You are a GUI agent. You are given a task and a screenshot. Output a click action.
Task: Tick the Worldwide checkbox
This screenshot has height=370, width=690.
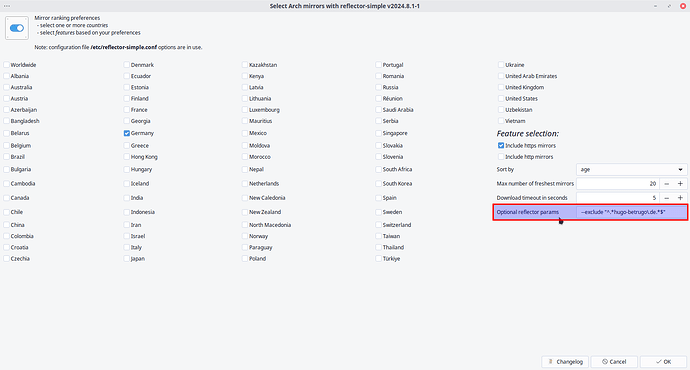click(x=7, y=65)
